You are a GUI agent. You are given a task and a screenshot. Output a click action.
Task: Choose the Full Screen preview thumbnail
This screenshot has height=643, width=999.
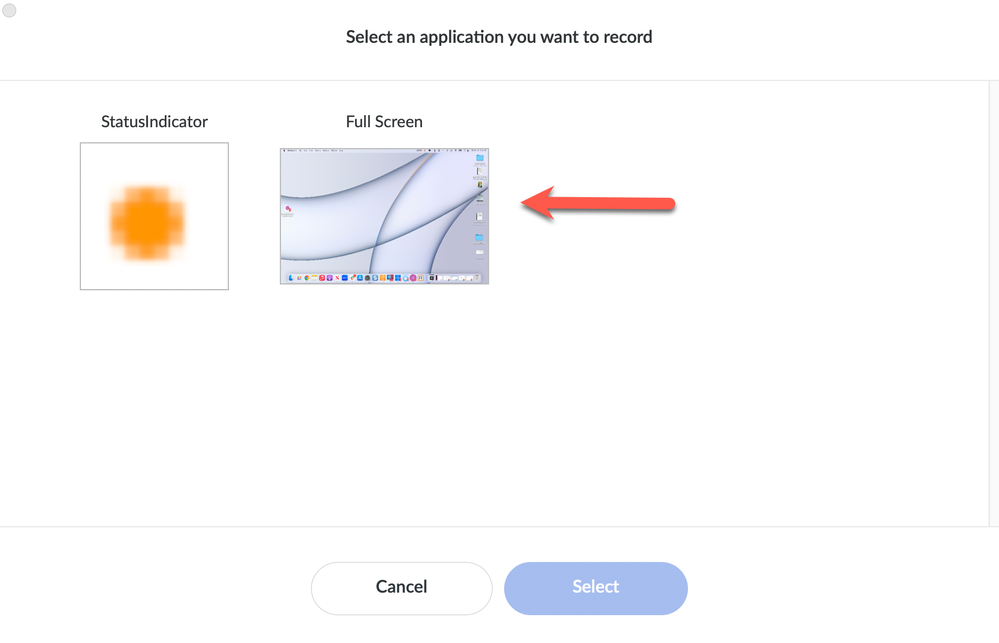pyautogui.click(x=384, y=216)
